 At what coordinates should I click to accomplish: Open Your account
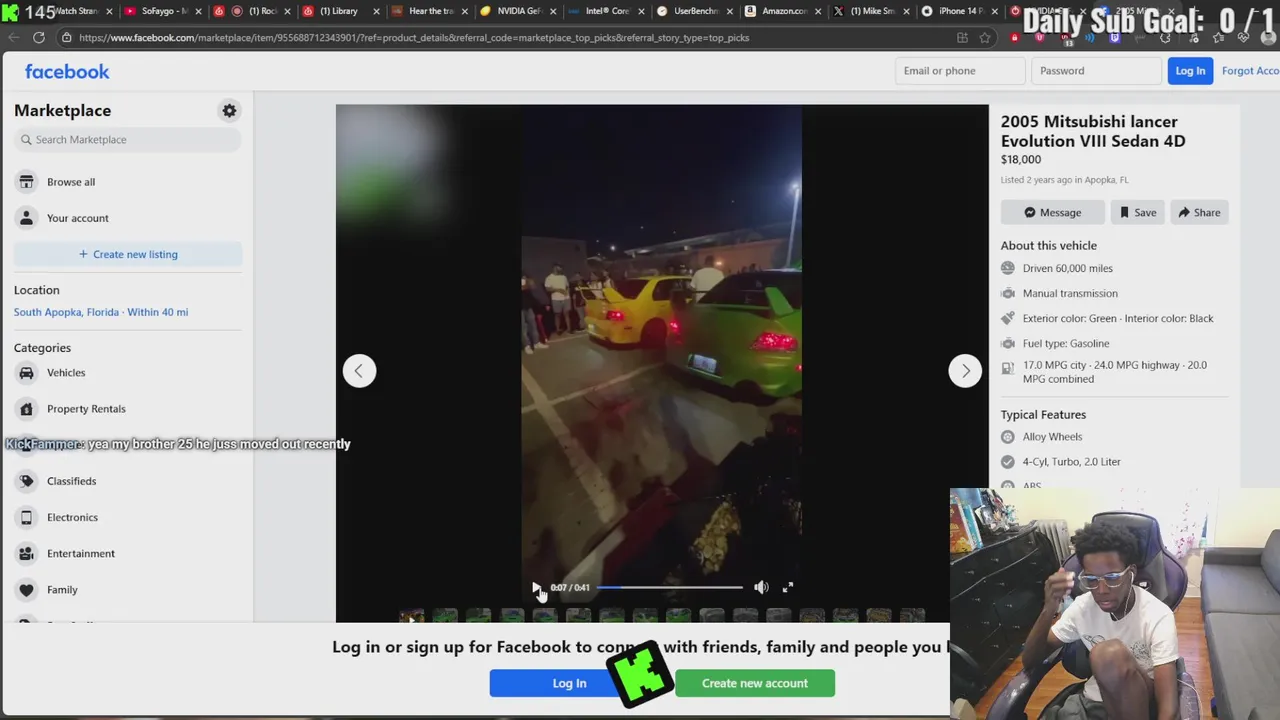point(128,218)
